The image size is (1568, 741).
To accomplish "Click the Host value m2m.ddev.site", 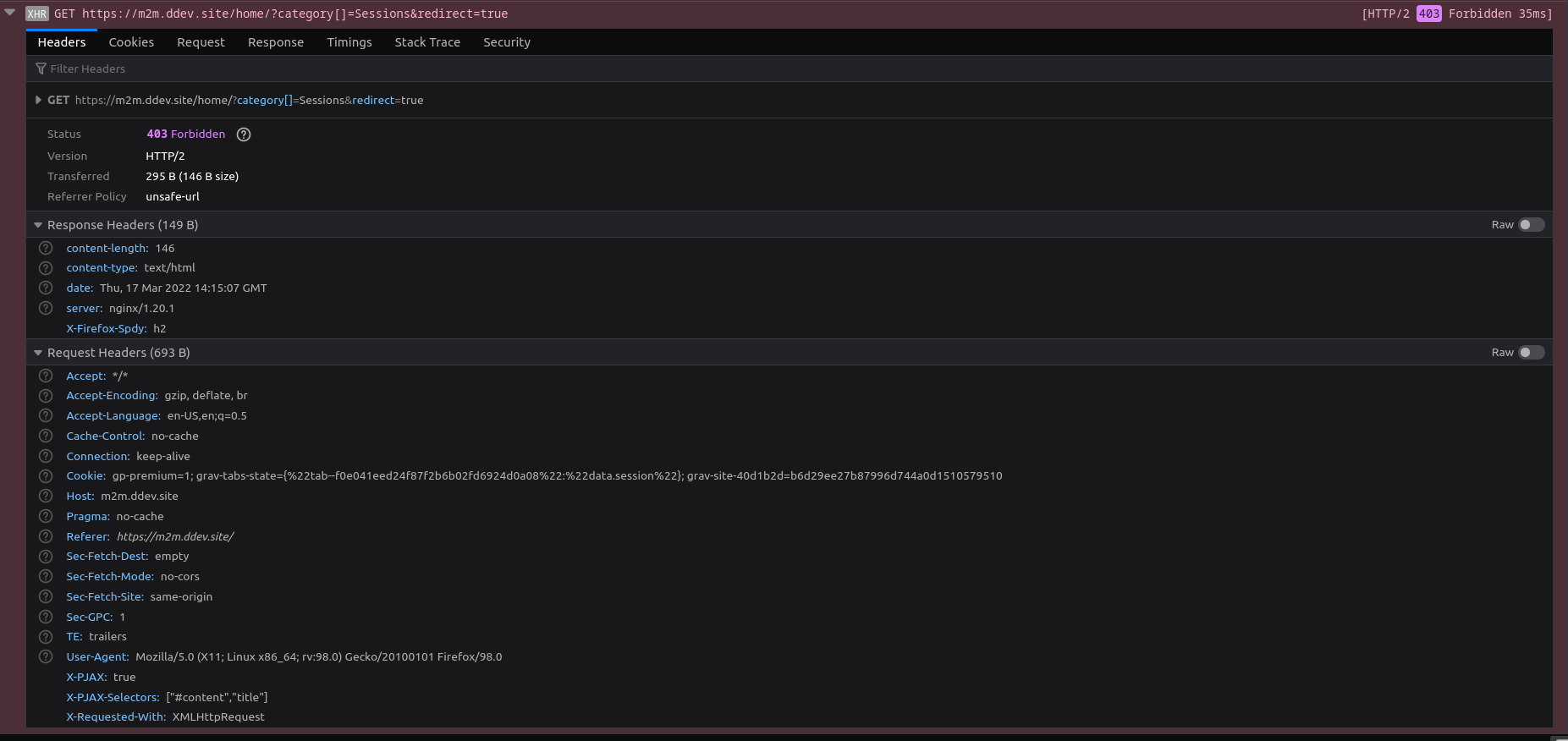I will point(140,496).
